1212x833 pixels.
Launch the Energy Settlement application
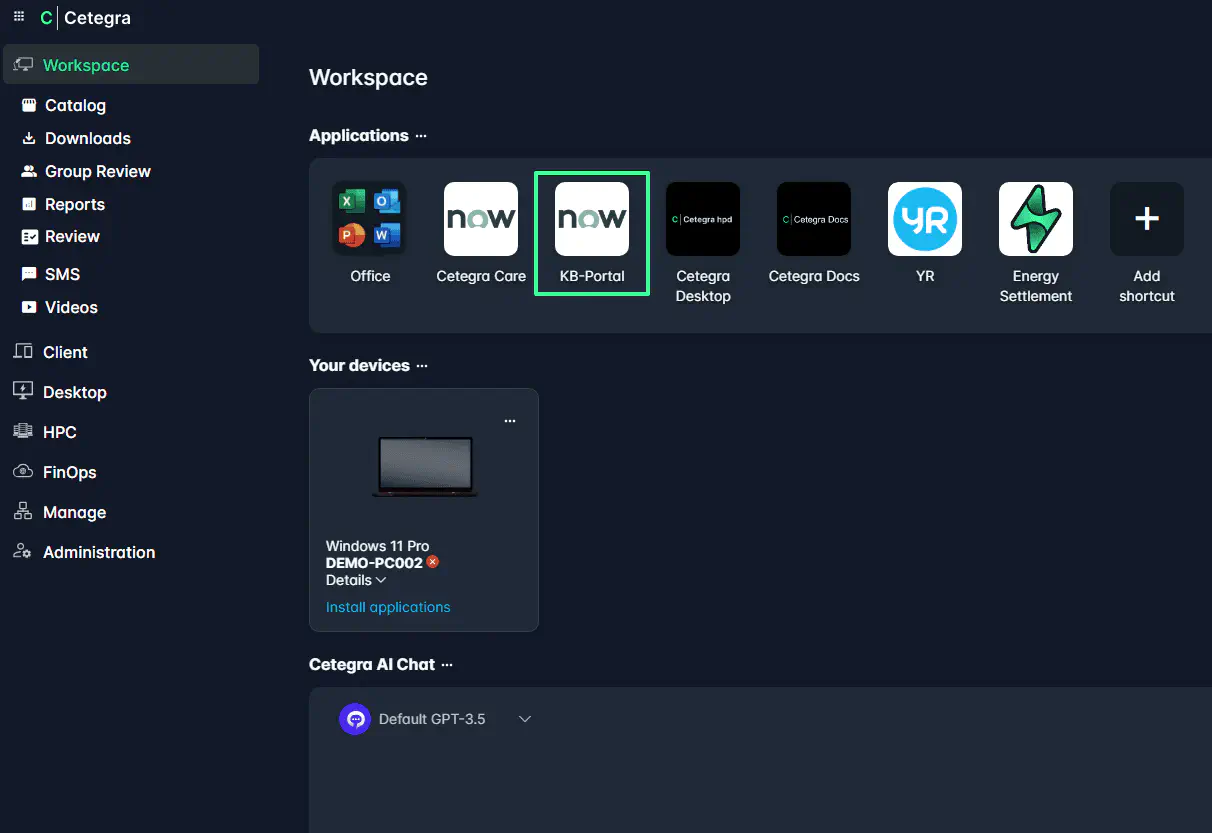pos(1036,219)
